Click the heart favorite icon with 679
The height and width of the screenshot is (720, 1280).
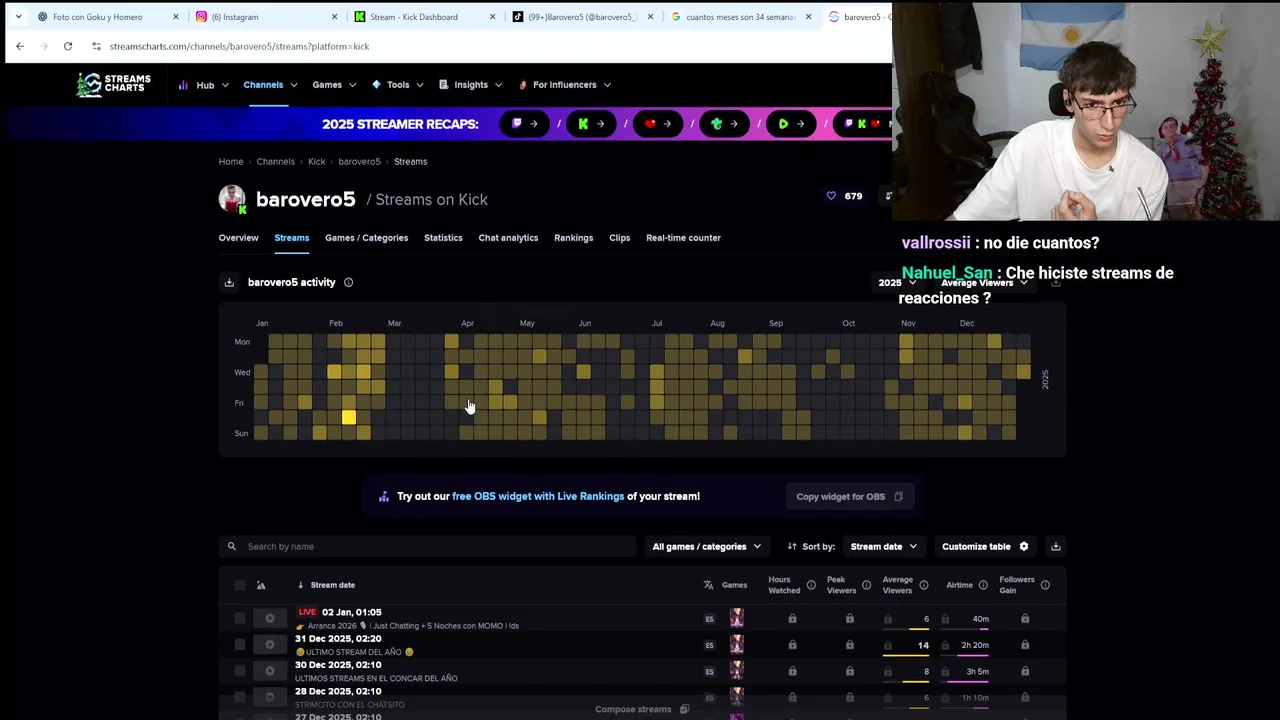831,196
